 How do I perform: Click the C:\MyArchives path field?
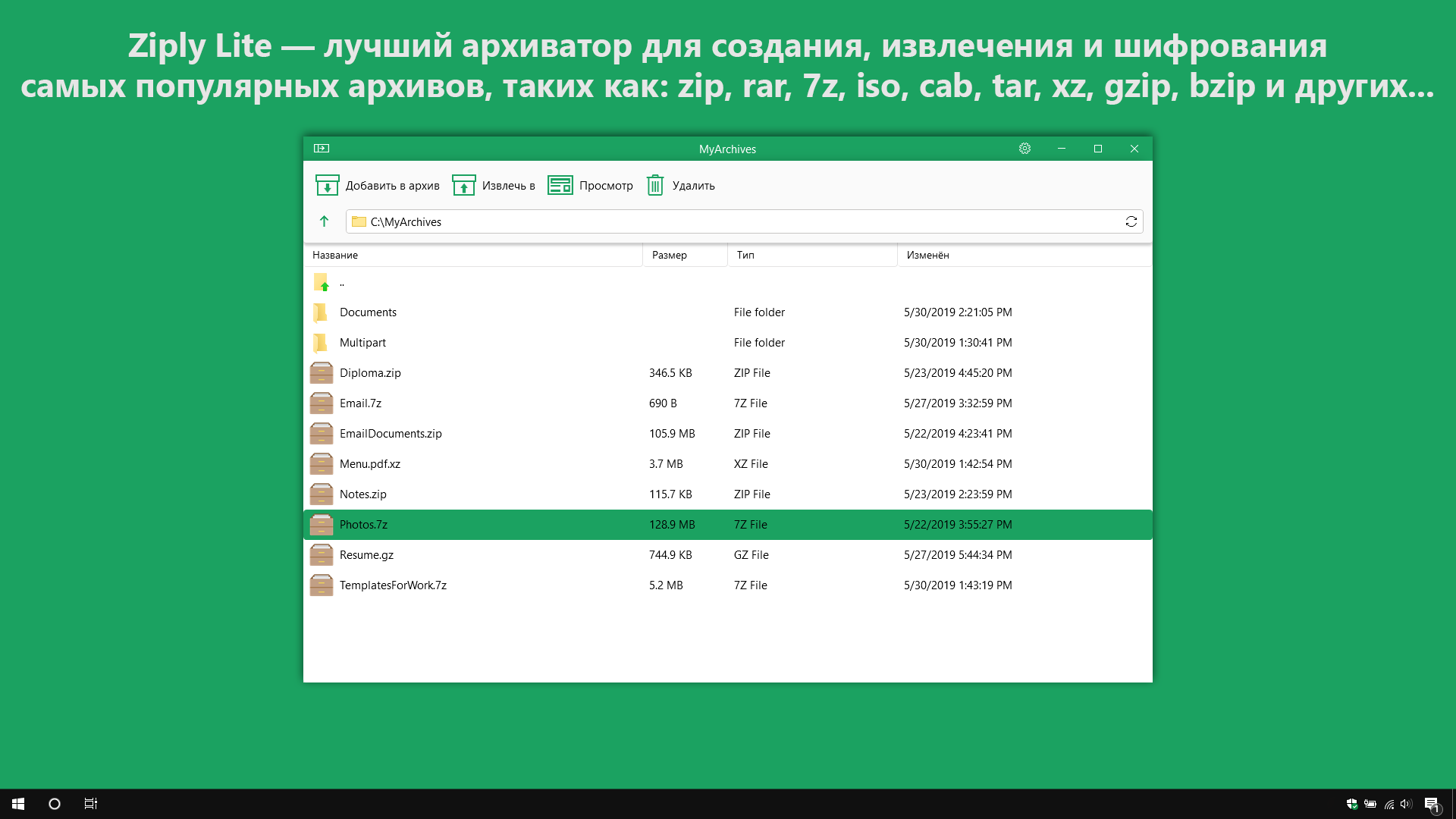(745, 221)
